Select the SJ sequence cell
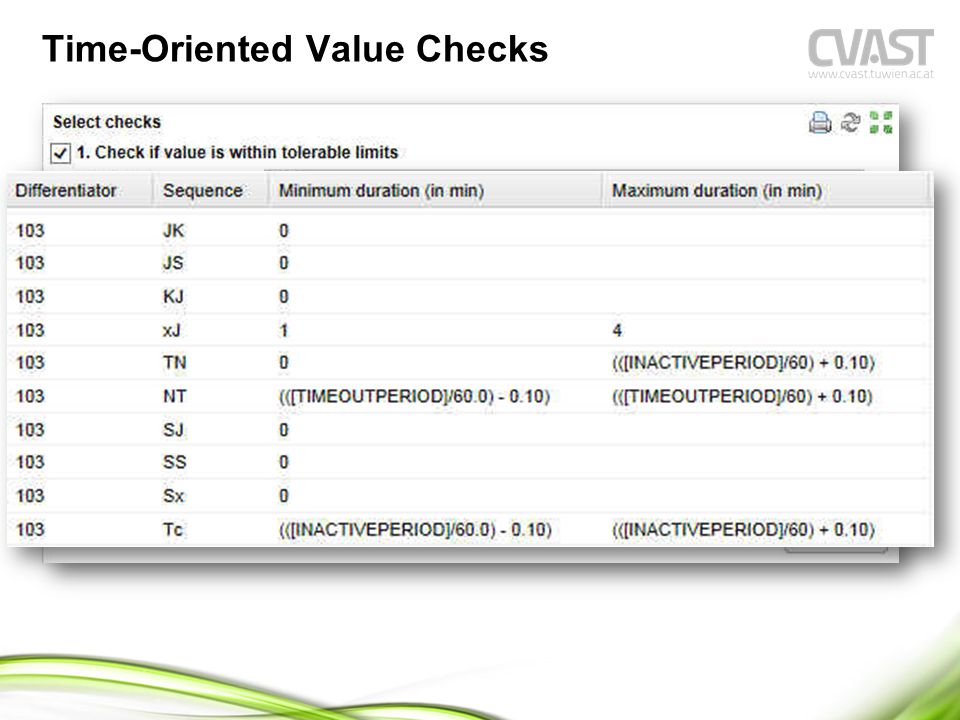 point(173,430)
